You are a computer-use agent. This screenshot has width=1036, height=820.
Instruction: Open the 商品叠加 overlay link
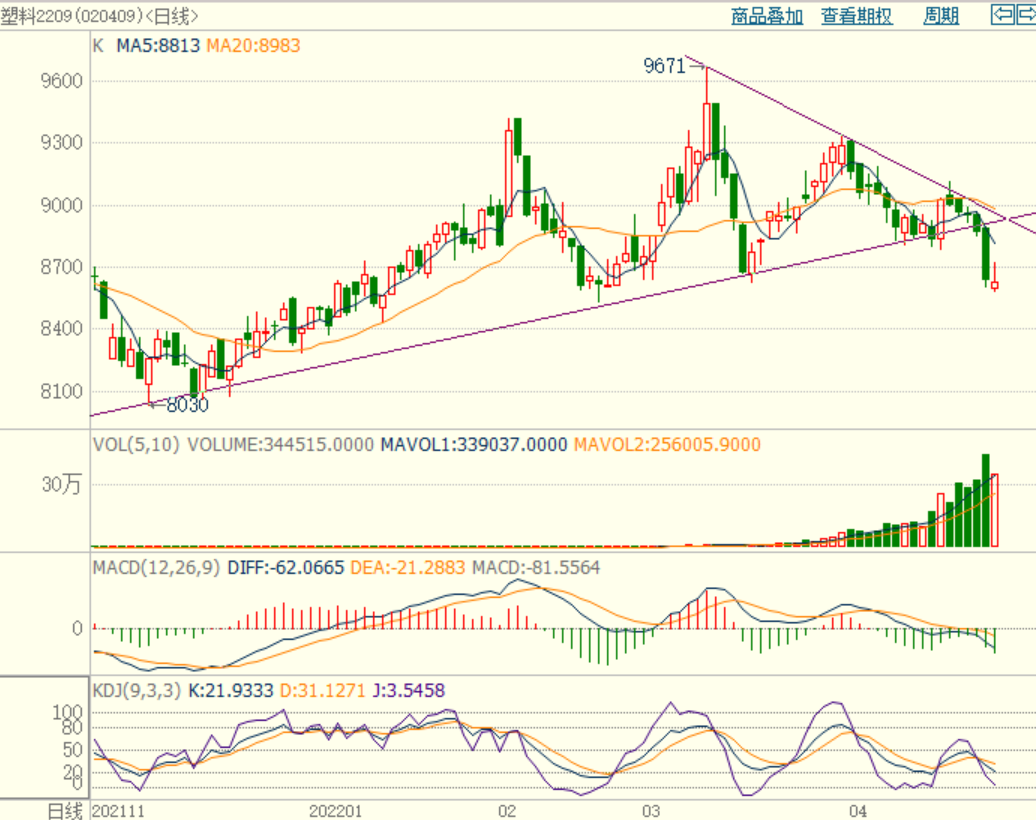tap(767, 16)
